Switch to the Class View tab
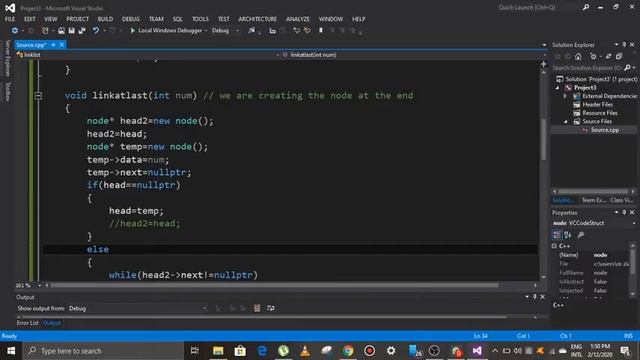Viewport: 640px width, 360px height. (623, 200)
